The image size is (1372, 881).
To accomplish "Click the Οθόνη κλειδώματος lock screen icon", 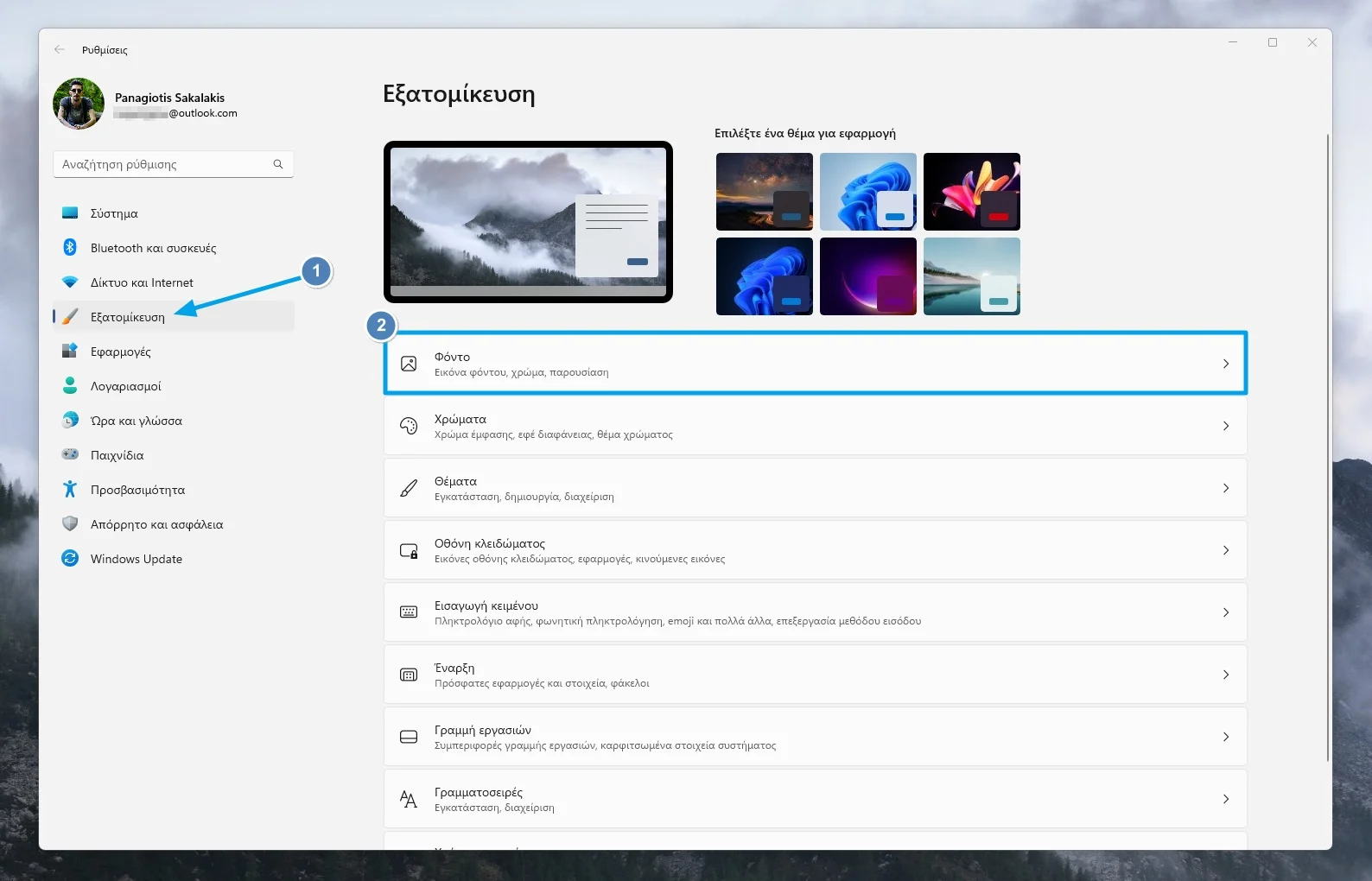I will point(409,550).
